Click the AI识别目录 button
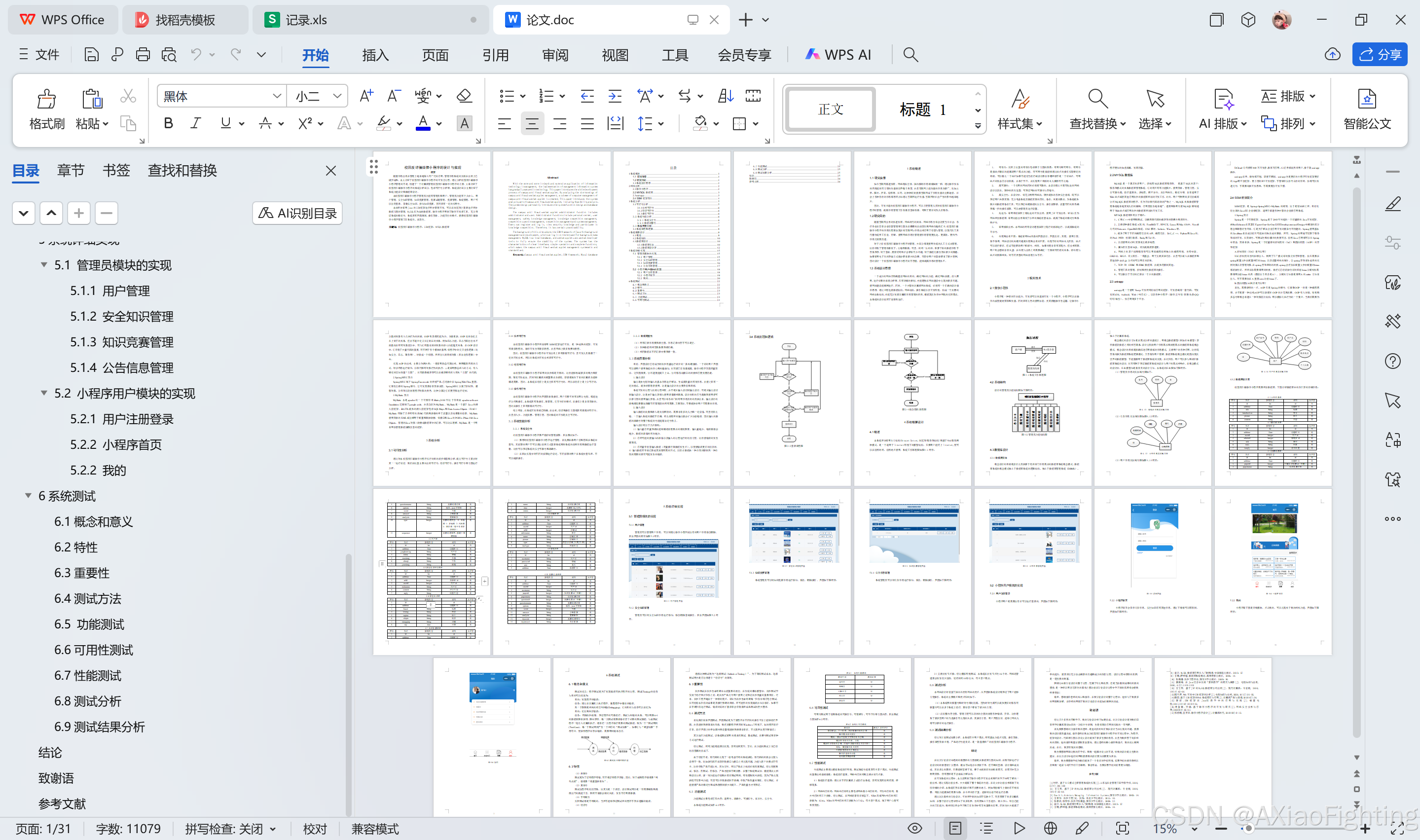 point(297,213)
